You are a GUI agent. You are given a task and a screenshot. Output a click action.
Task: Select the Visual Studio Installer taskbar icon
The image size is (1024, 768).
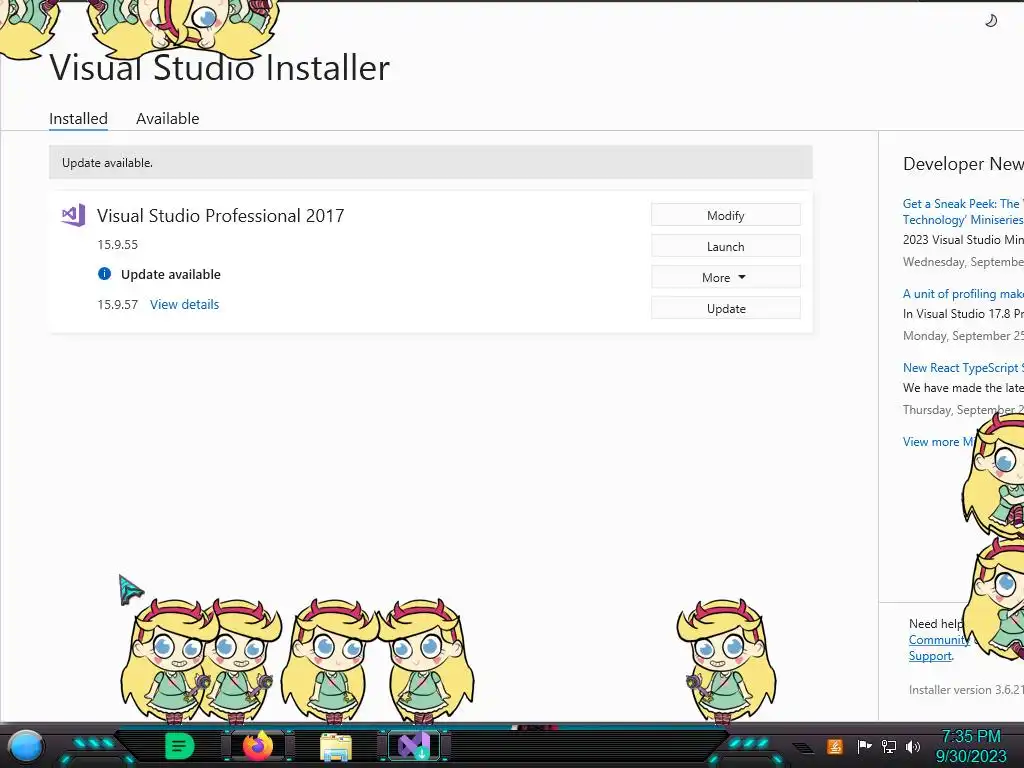pos(414,746)
